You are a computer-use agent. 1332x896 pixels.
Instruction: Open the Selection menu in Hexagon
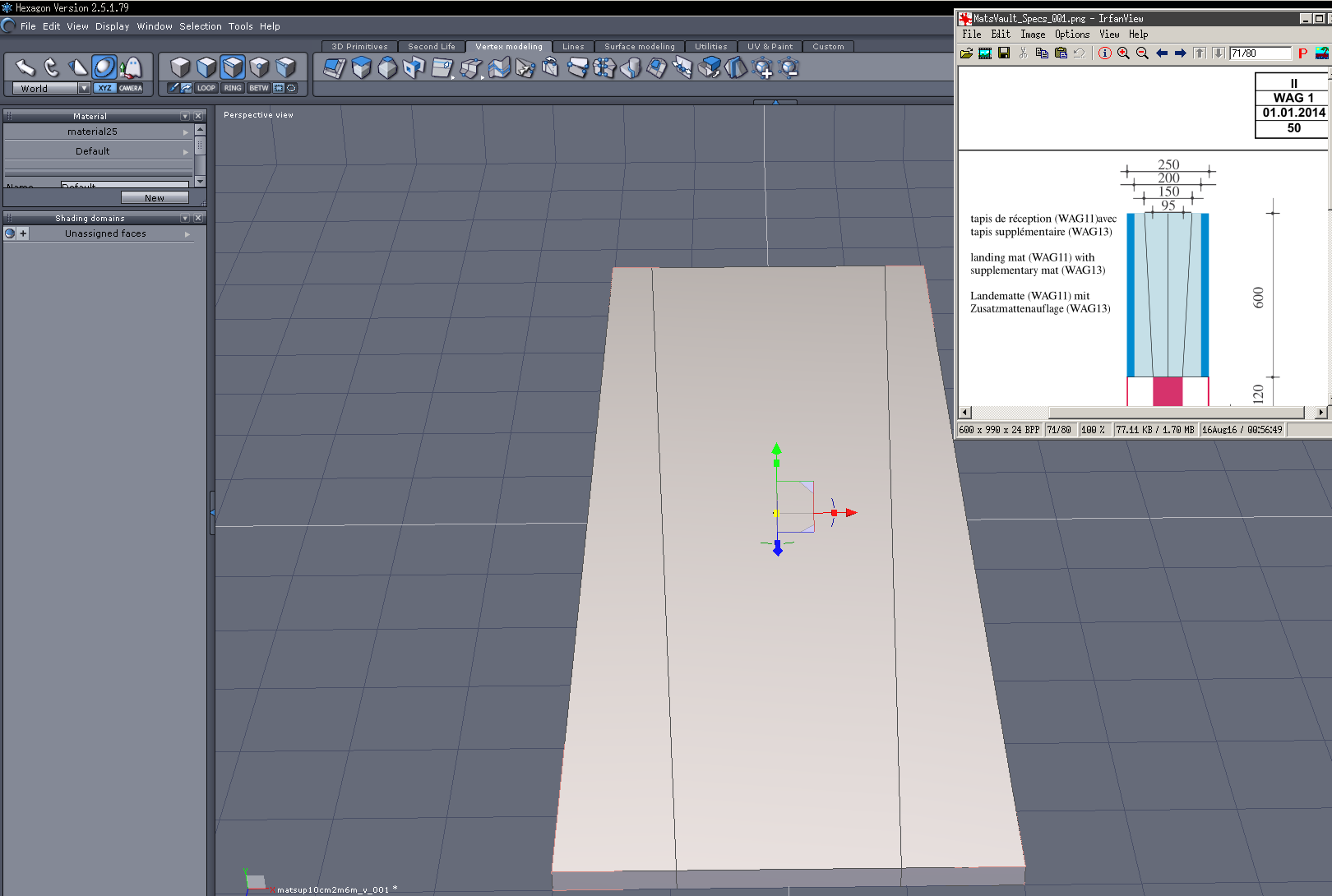(200, 26)
